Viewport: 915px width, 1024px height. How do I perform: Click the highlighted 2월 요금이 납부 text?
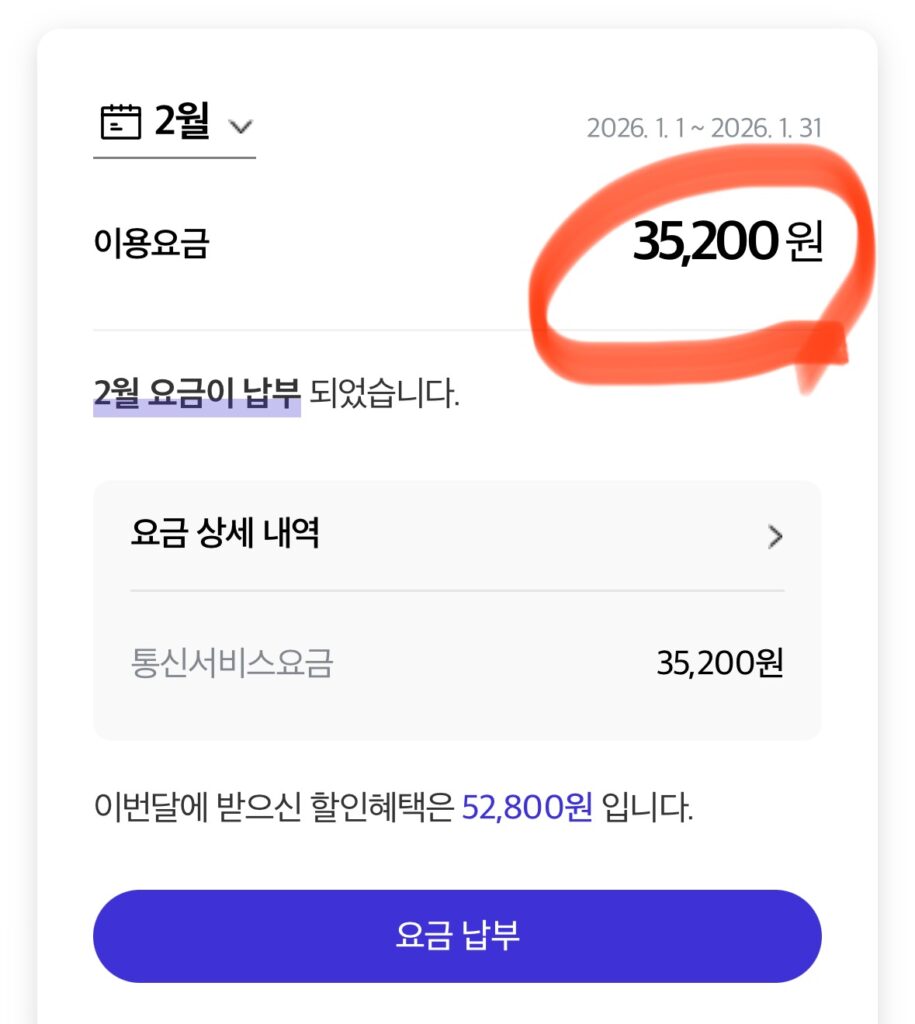coord(197,393)
